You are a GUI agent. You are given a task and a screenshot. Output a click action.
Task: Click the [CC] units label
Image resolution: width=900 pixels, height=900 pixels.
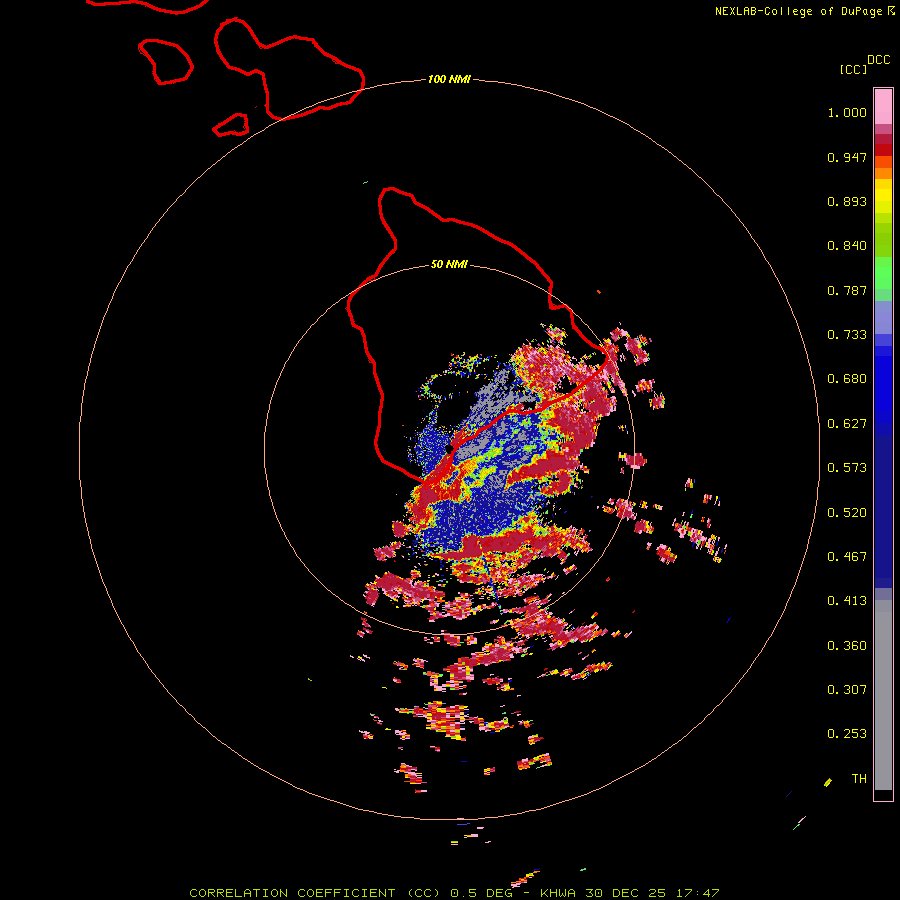point(854,69)
